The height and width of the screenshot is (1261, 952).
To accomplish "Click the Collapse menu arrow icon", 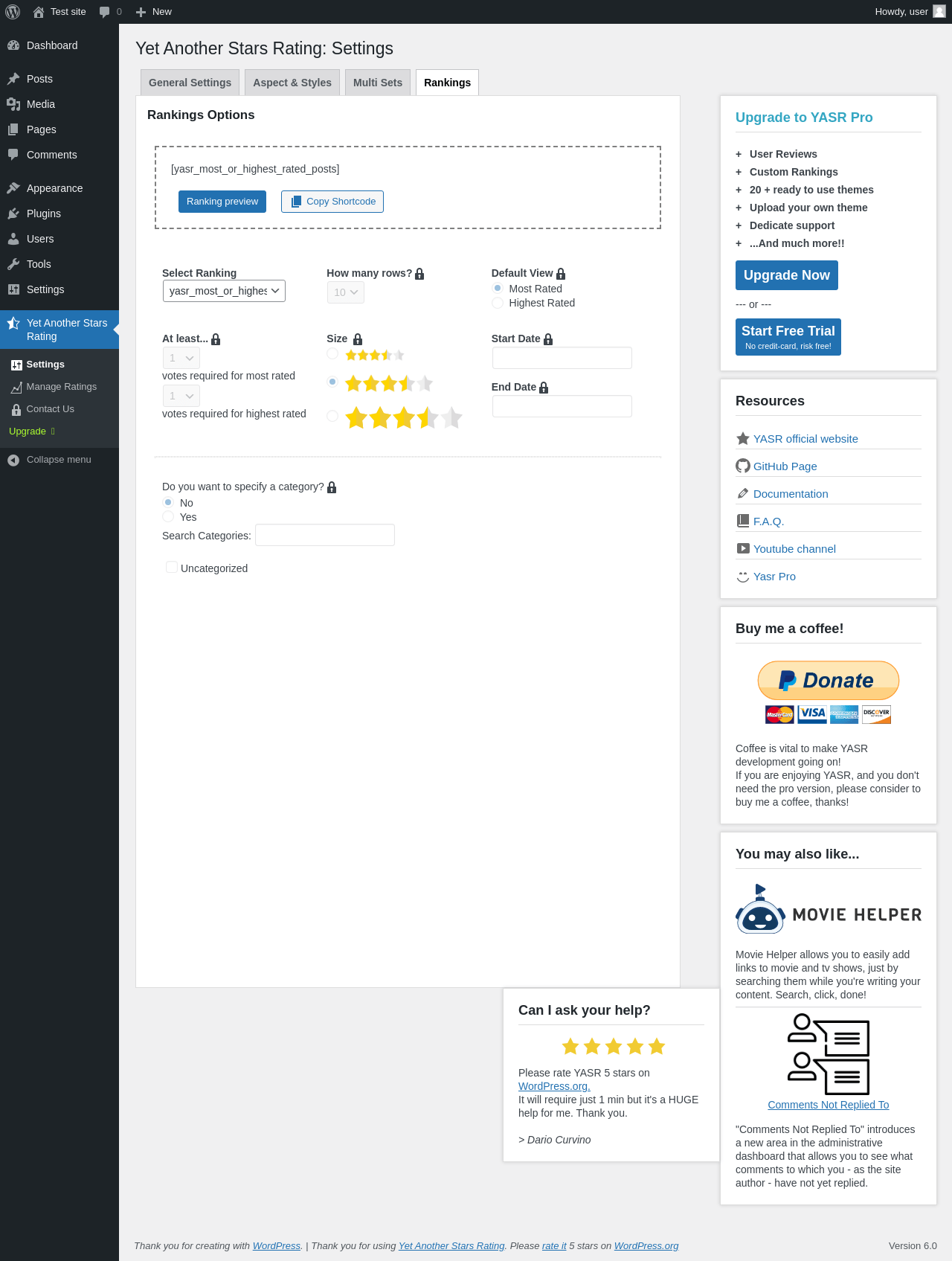I will [x=13, y=460].
